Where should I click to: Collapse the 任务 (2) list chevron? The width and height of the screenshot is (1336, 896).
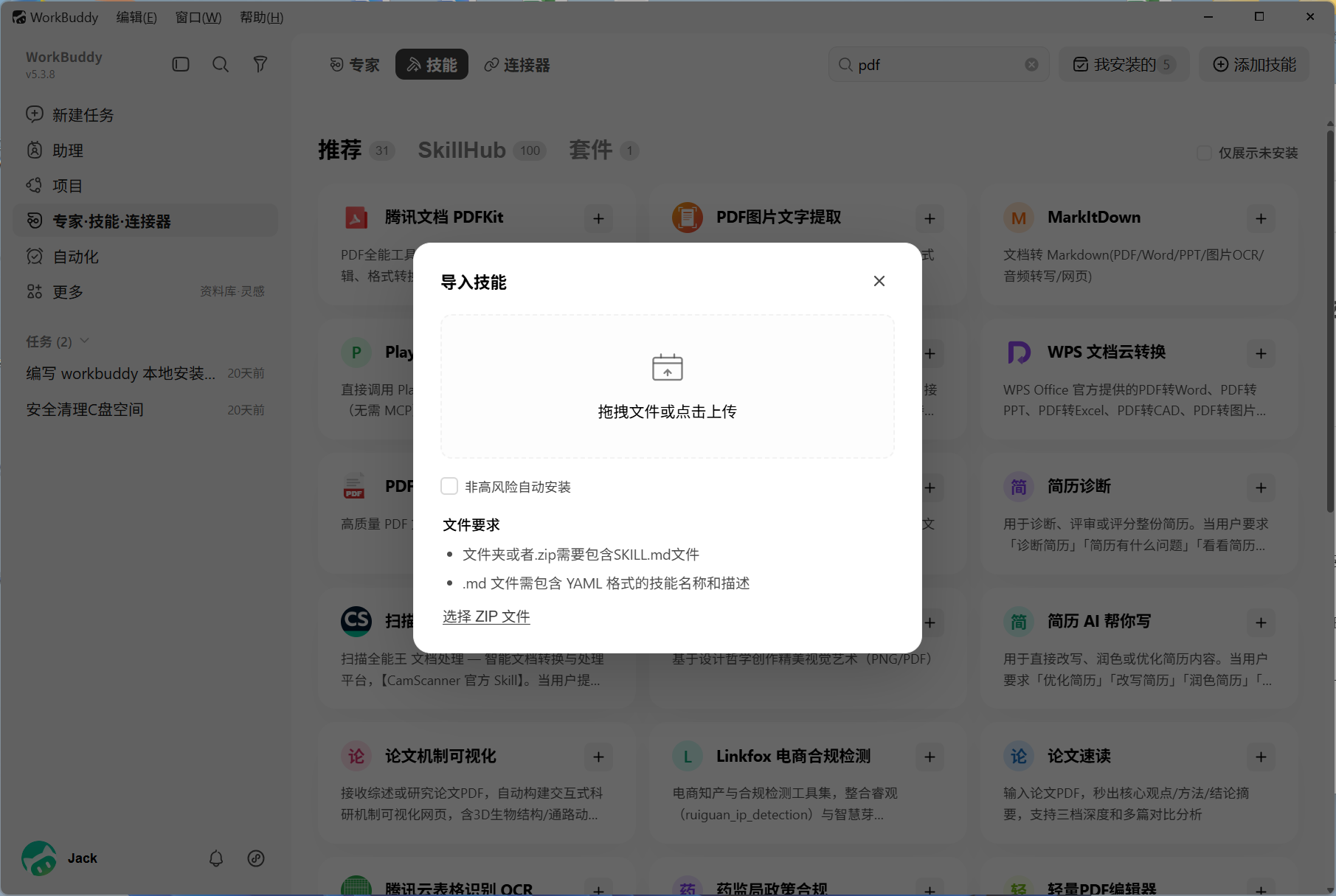84,341
